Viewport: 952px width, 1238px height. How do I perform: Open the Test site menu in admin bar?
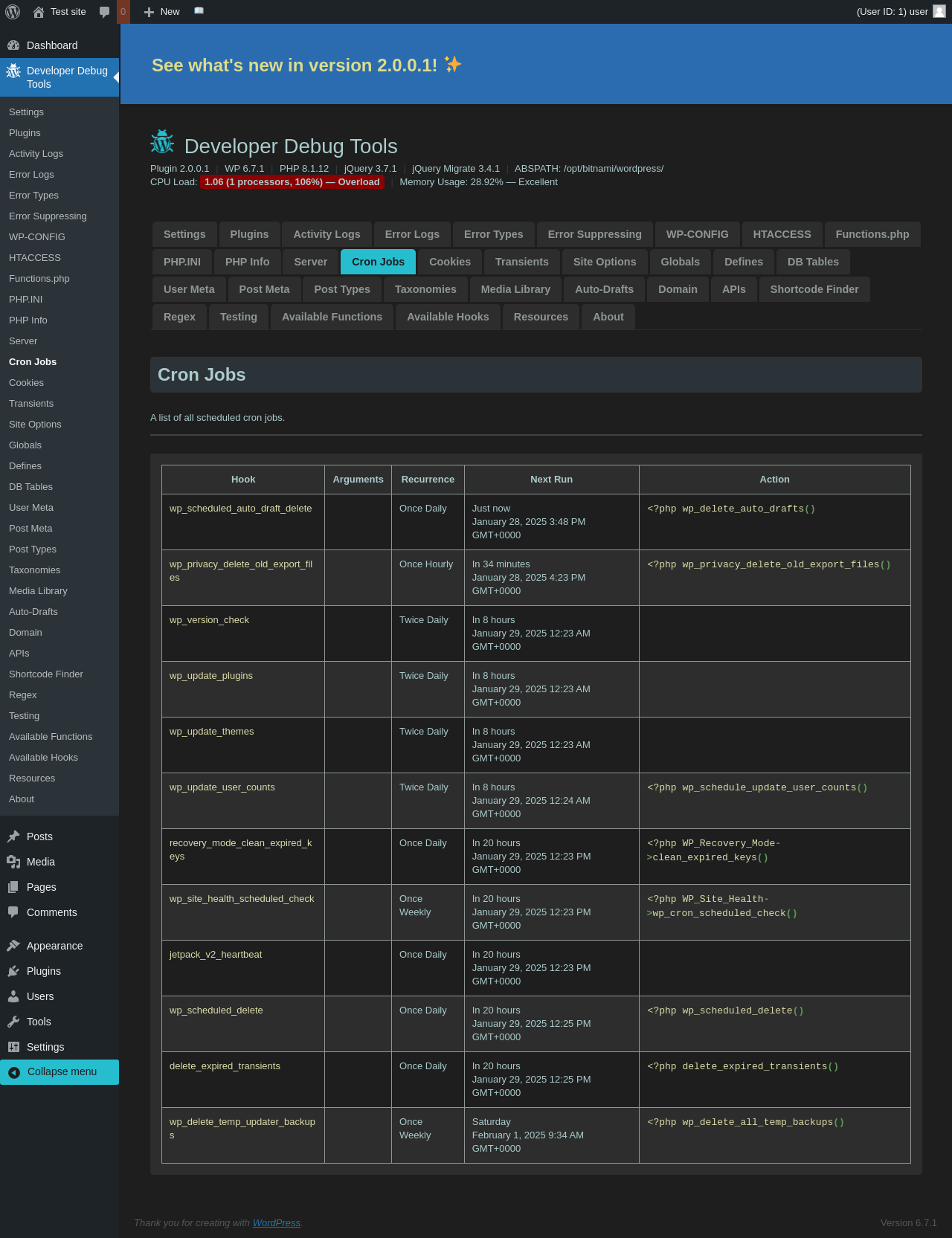click(59, 12)
